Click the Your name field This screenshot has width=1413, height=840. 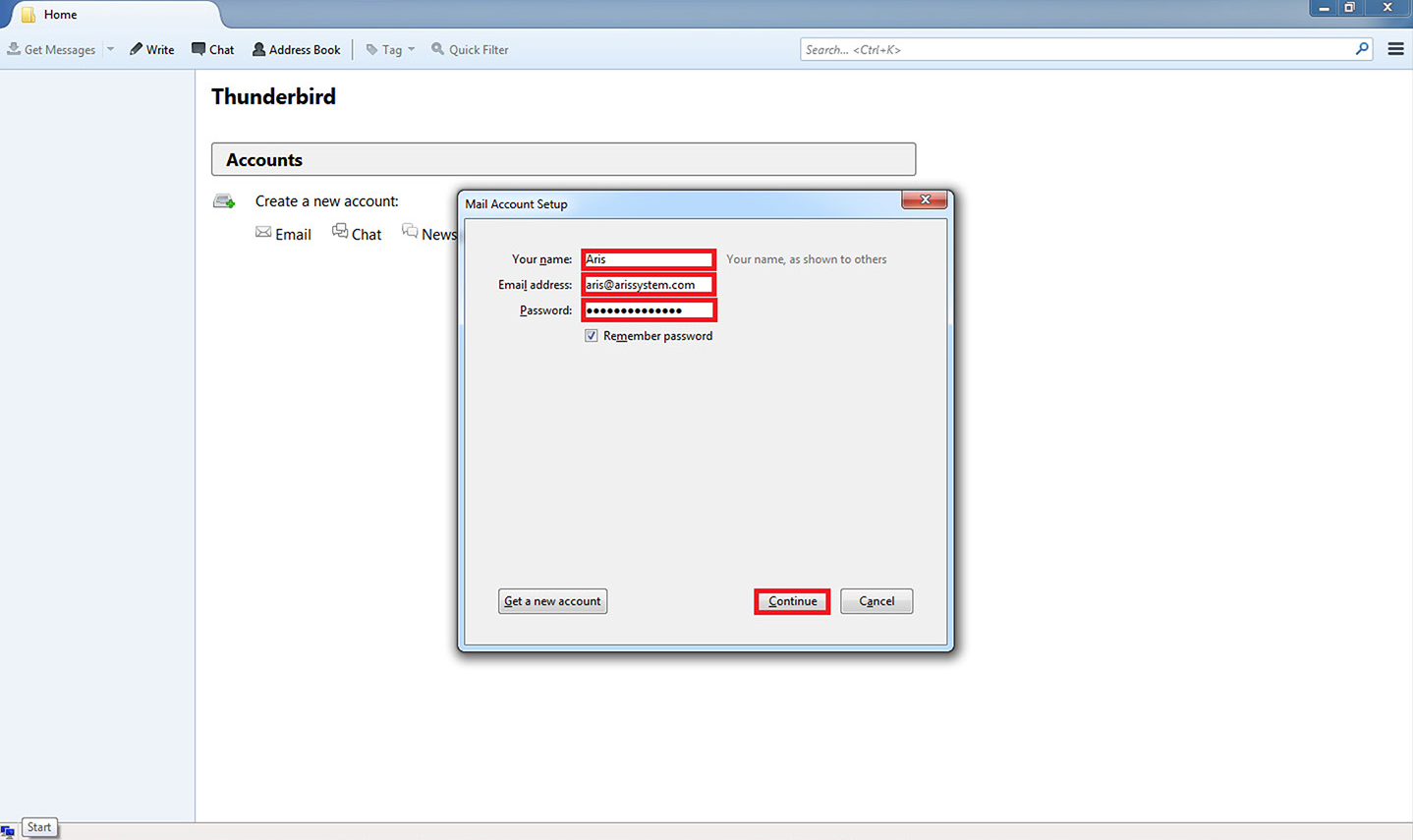point(649,259)
